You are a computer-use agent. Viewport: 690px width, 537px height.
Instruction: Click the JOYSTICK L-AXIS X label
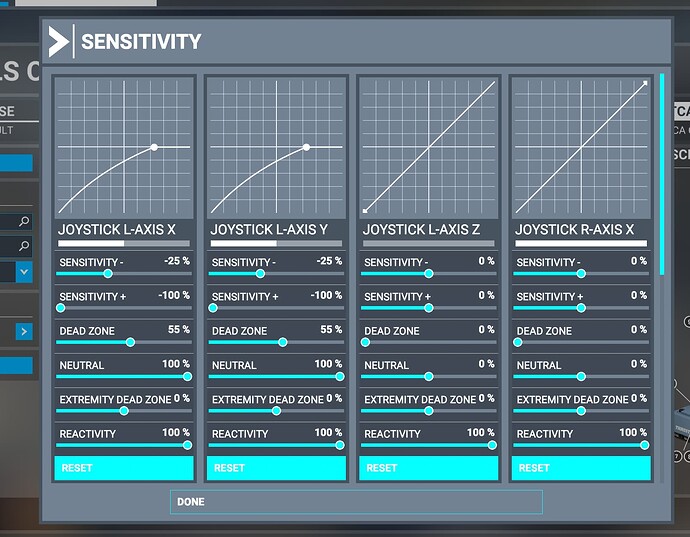tap(117, 229)
